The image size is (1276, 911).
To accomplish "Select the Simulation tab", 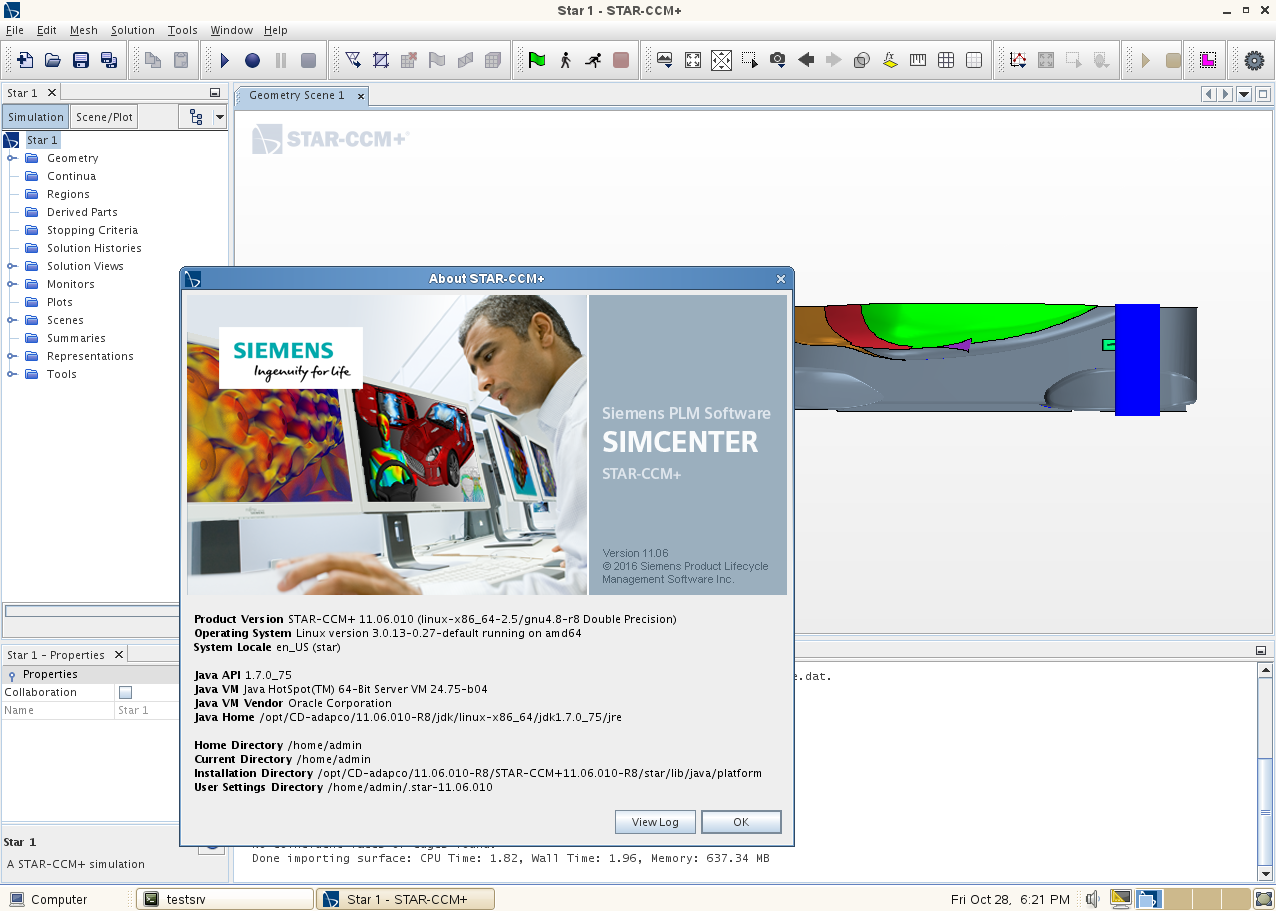I will 36,117.
